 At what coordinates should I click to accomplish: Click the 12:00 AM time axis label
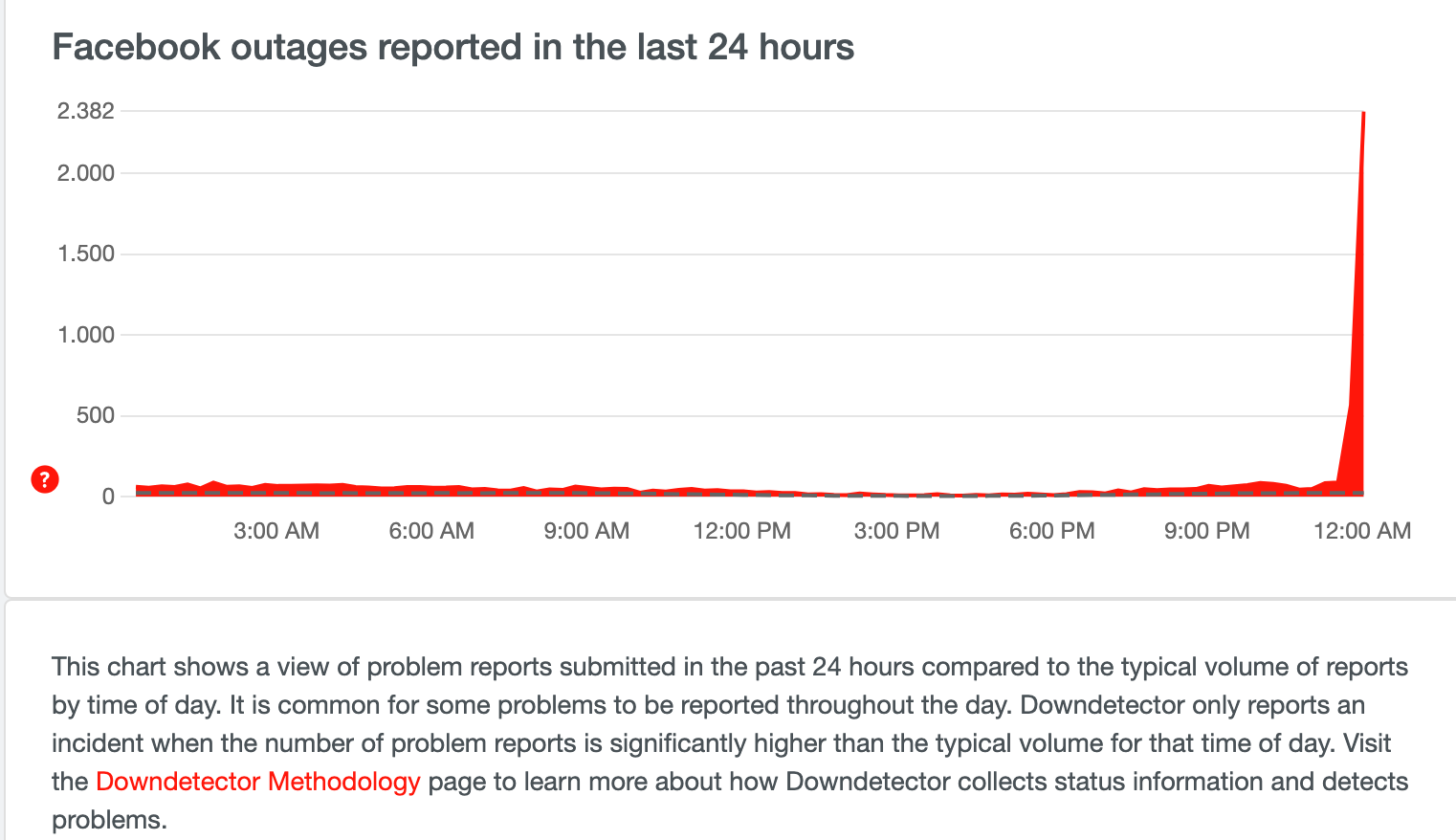point(1362,531)
